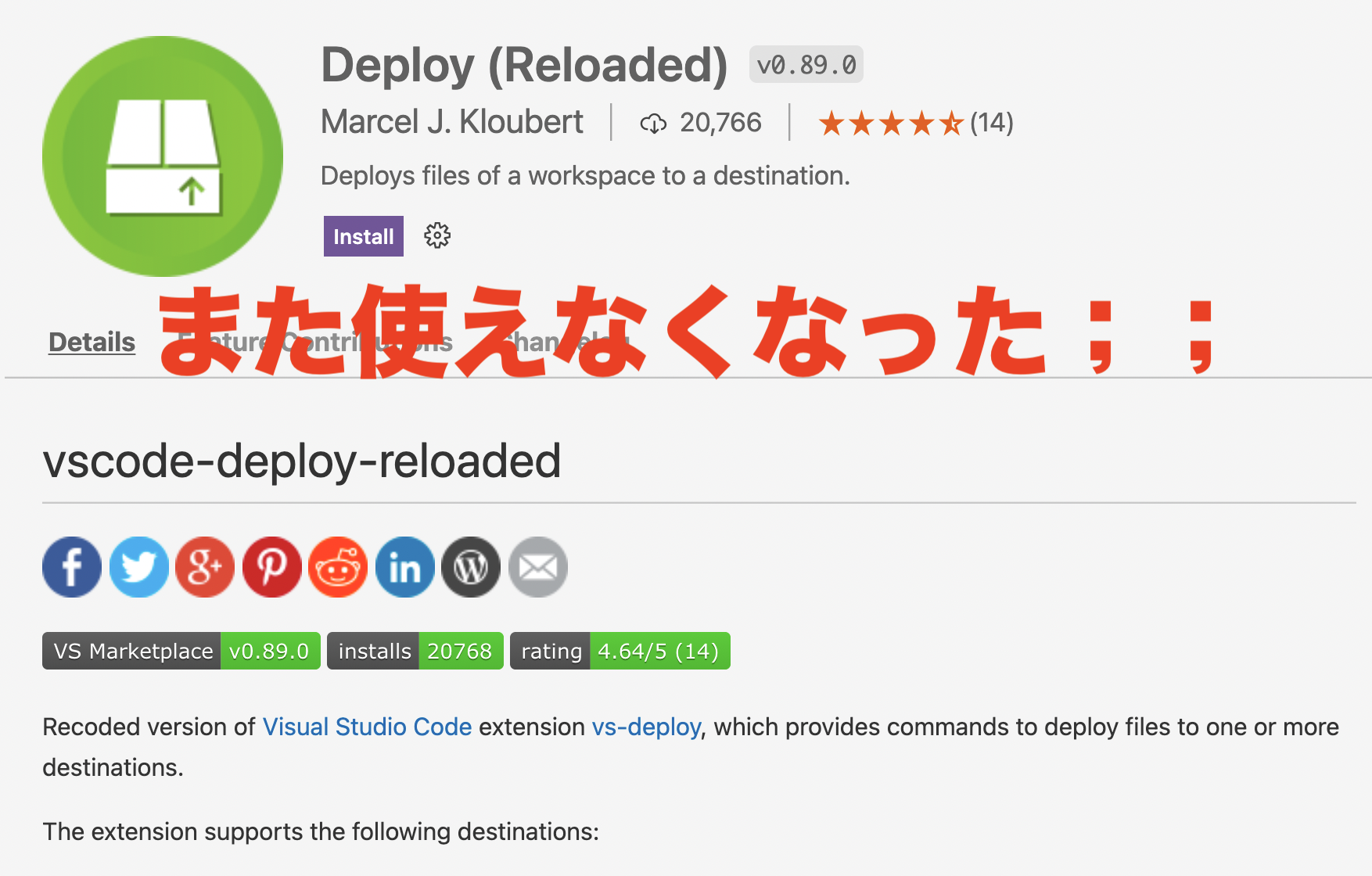The width and height of the screenshot is (1372, 876).
Task: Open the extension gear settings menu
Action: (437, 235)
